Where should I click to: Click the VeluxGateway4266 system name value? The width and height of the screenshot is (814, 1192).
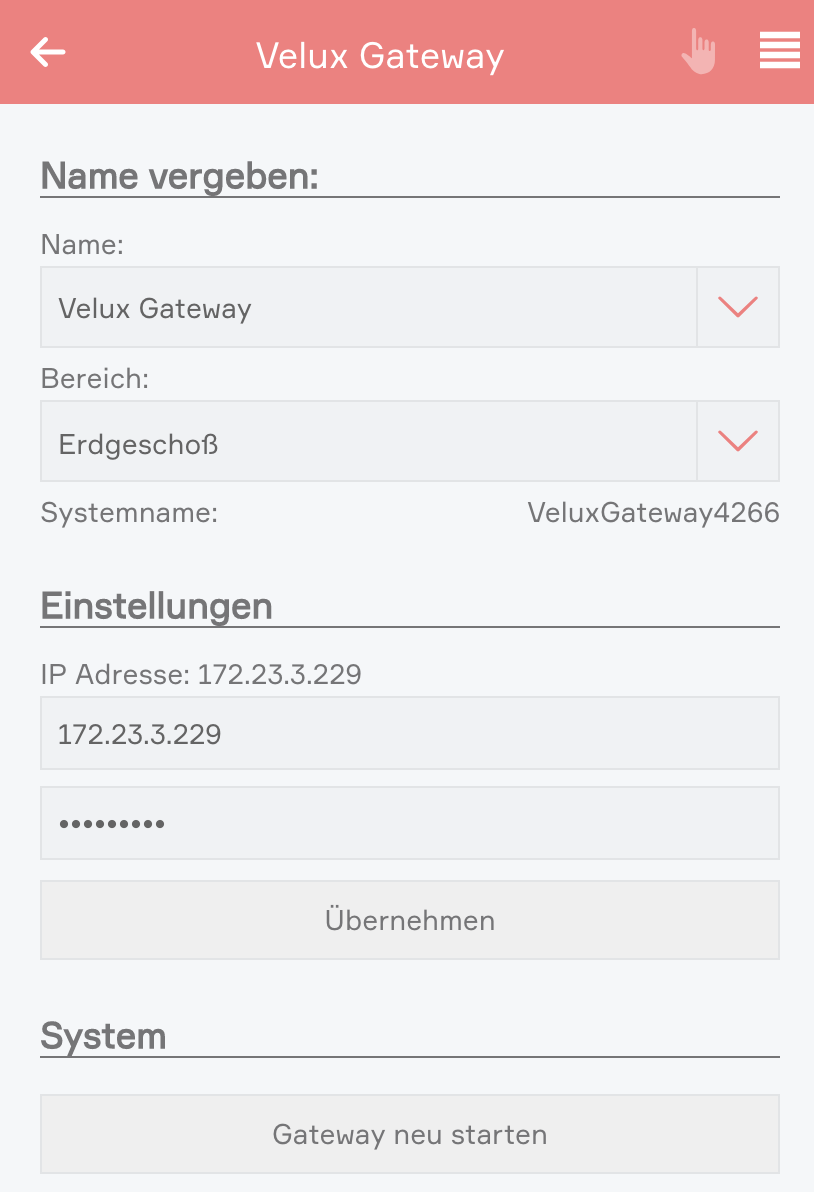tap(653, 513)
